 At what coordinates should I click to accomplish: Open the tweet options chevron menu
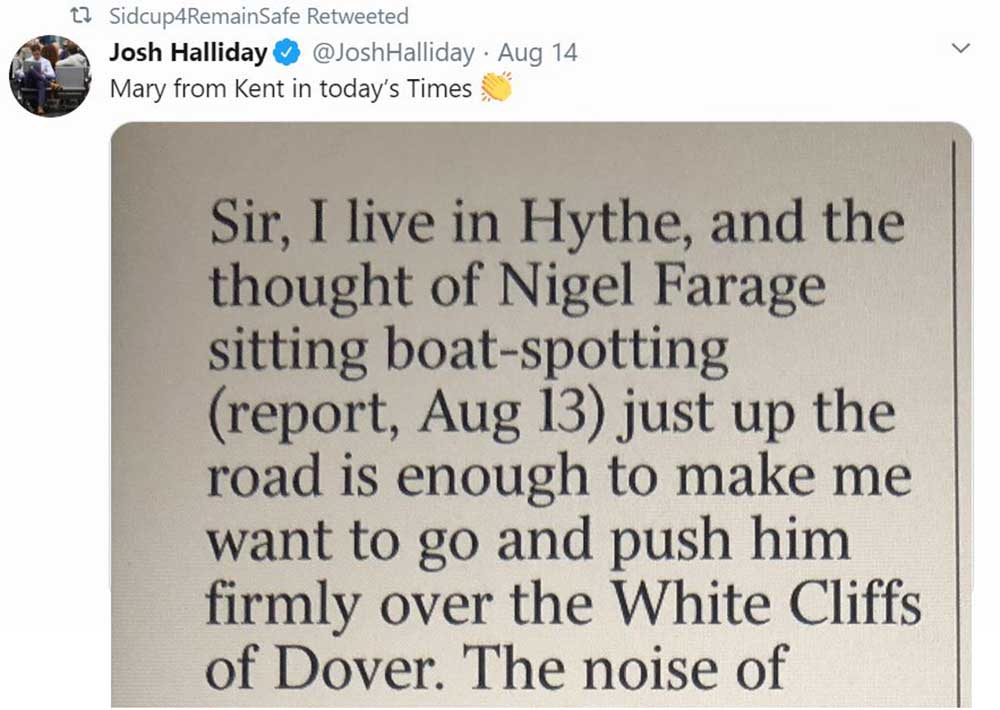tap(960, 48)
